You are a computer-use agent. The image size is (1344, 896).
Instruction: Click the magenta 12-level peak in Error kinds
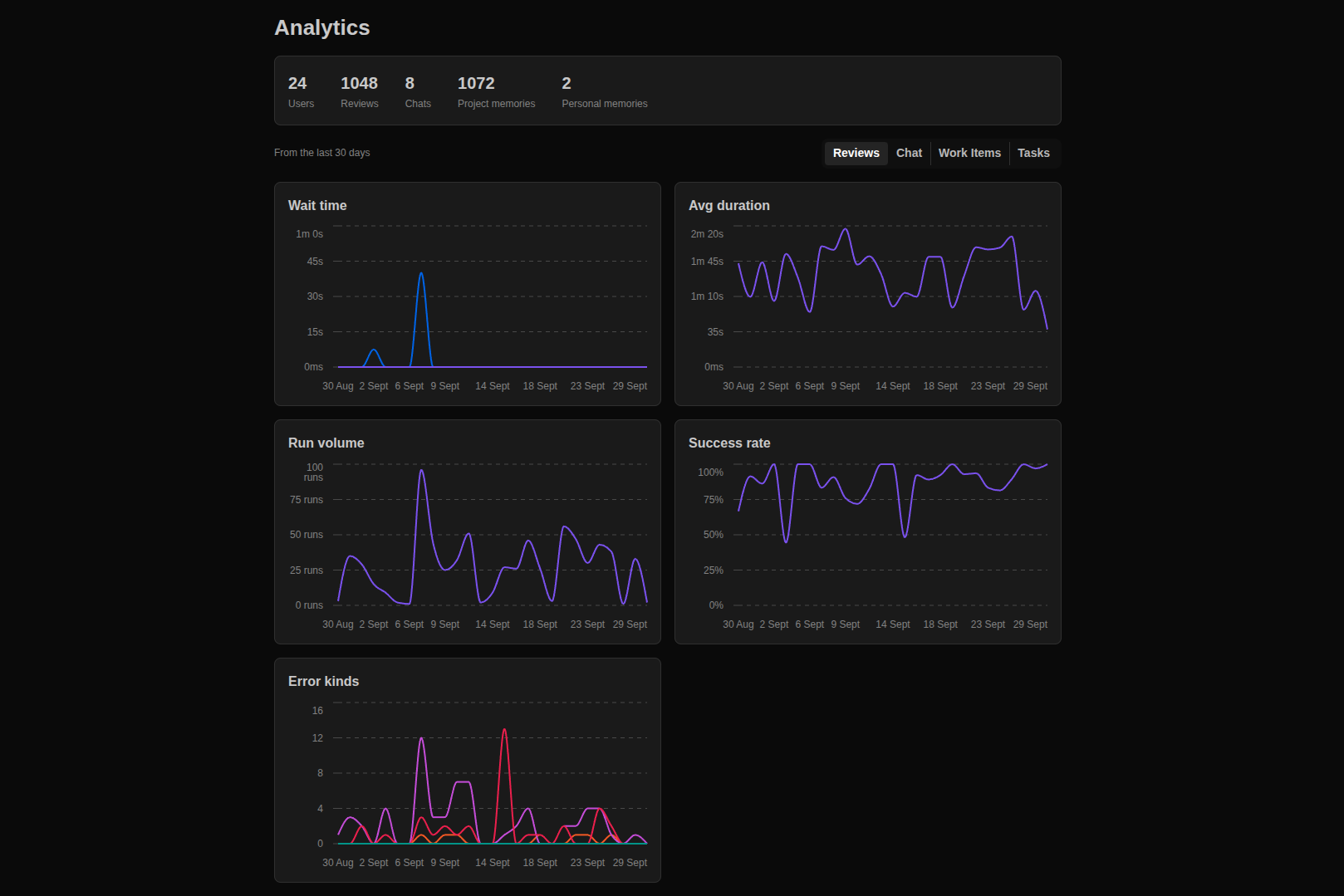421,740
